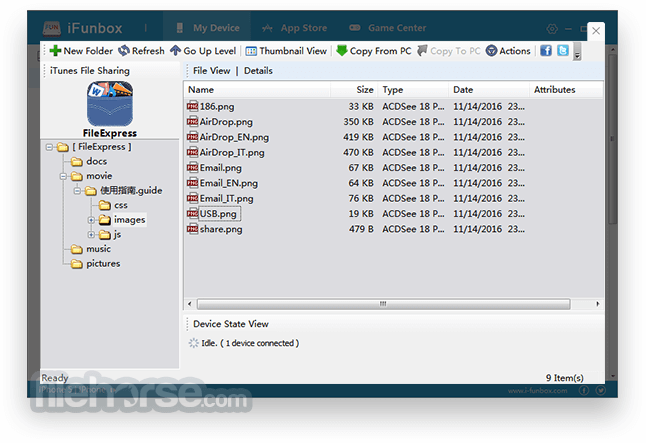
Task: Open the toolbar overflow dropdown arrow
Action: pos(577,52)
